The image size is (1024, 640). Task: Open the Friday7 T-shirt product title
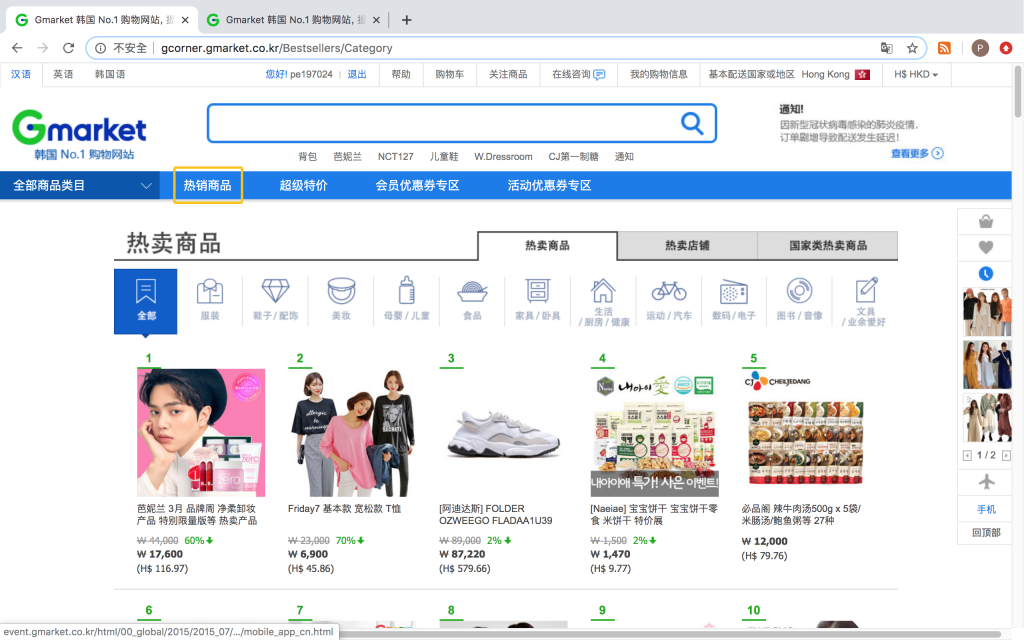click(x=344, y=509)
